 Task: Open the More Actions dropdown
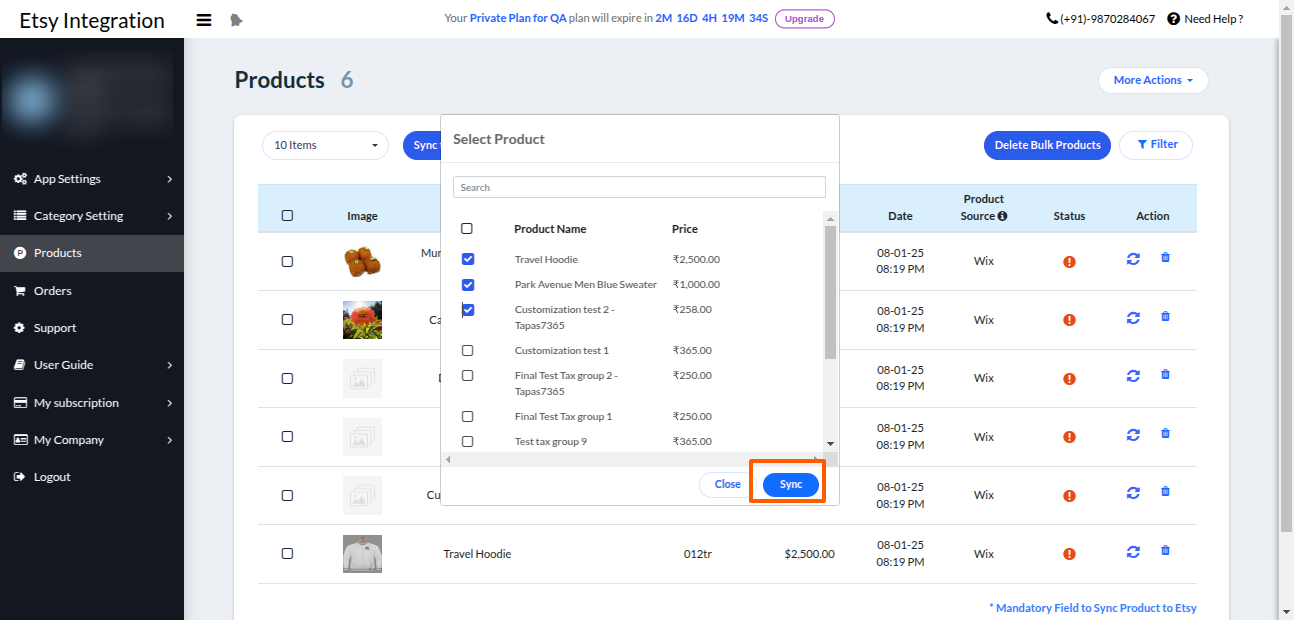click(1153, 80)
